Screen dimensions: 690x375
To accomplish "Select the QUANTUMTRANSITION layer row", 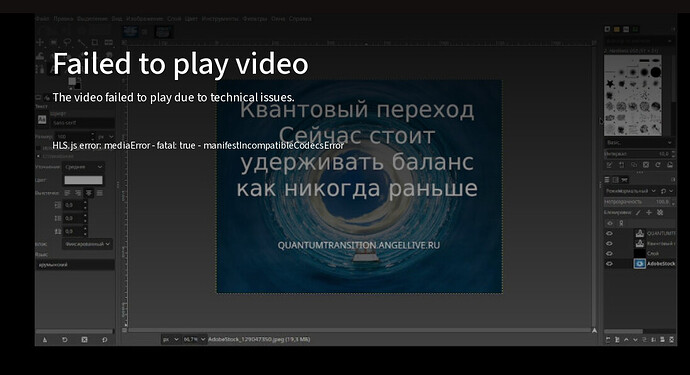I will click(640, 233).
